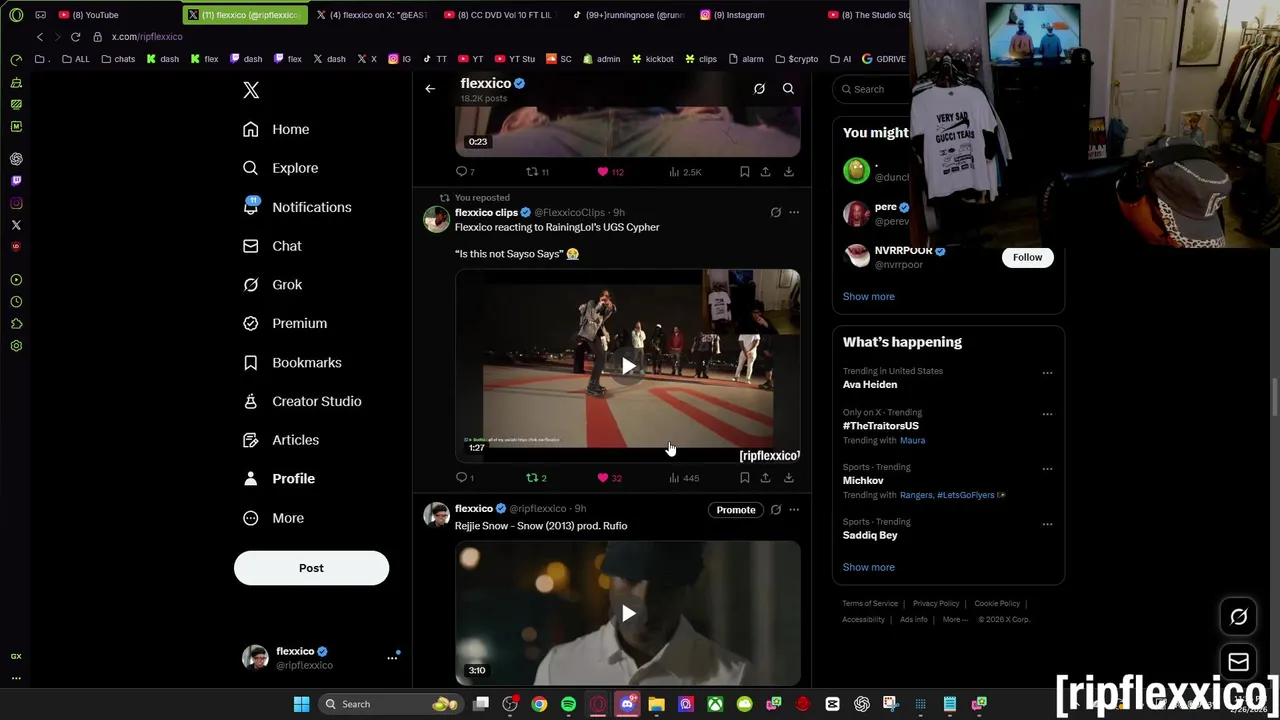Screen dimensions: 1280x720
Task: Open Ava Heiden trend
Action: pos(870,385)
